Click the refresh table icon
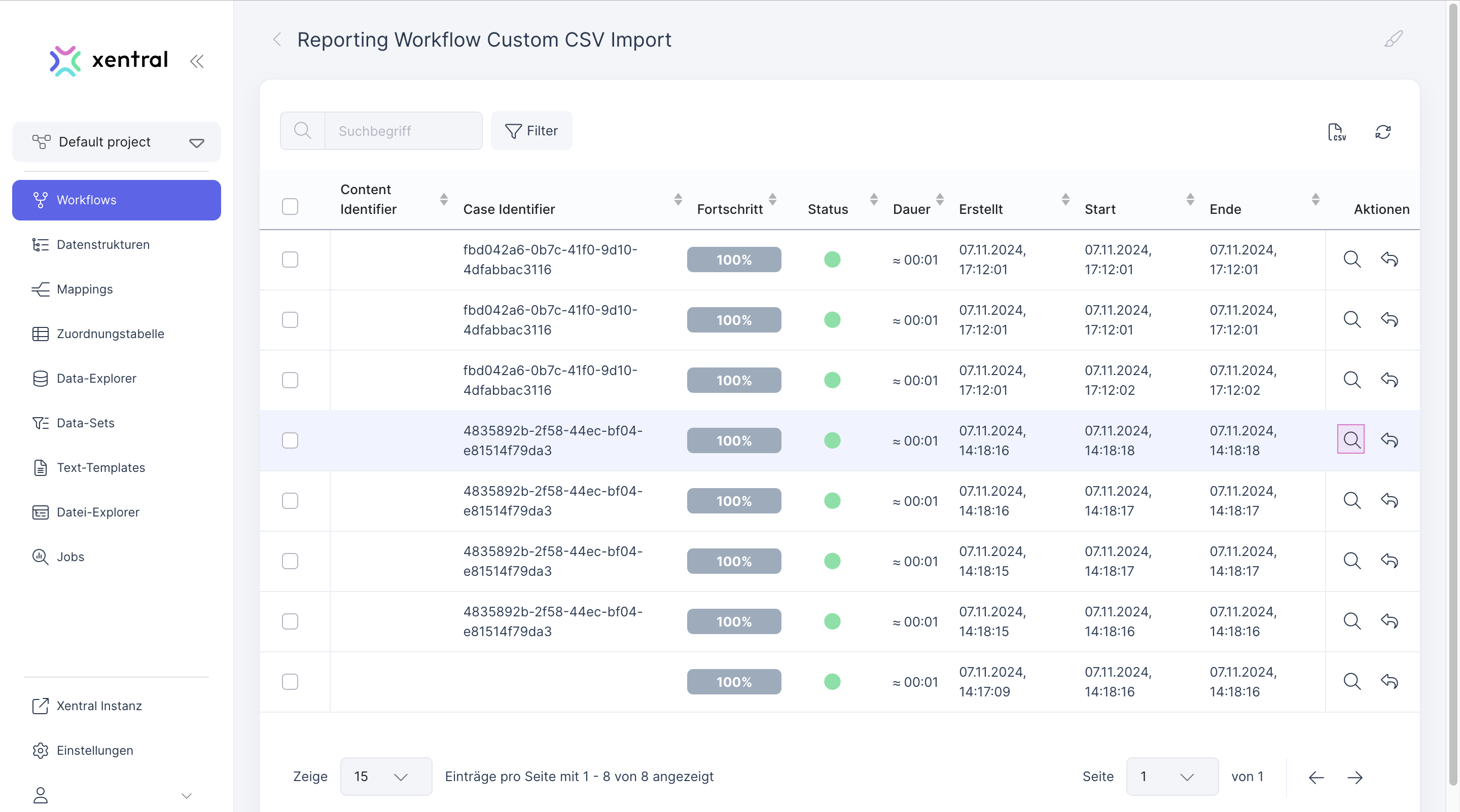Image resolution: width=1460 pixels, height=812 pixels. (x=1382, y=132)
